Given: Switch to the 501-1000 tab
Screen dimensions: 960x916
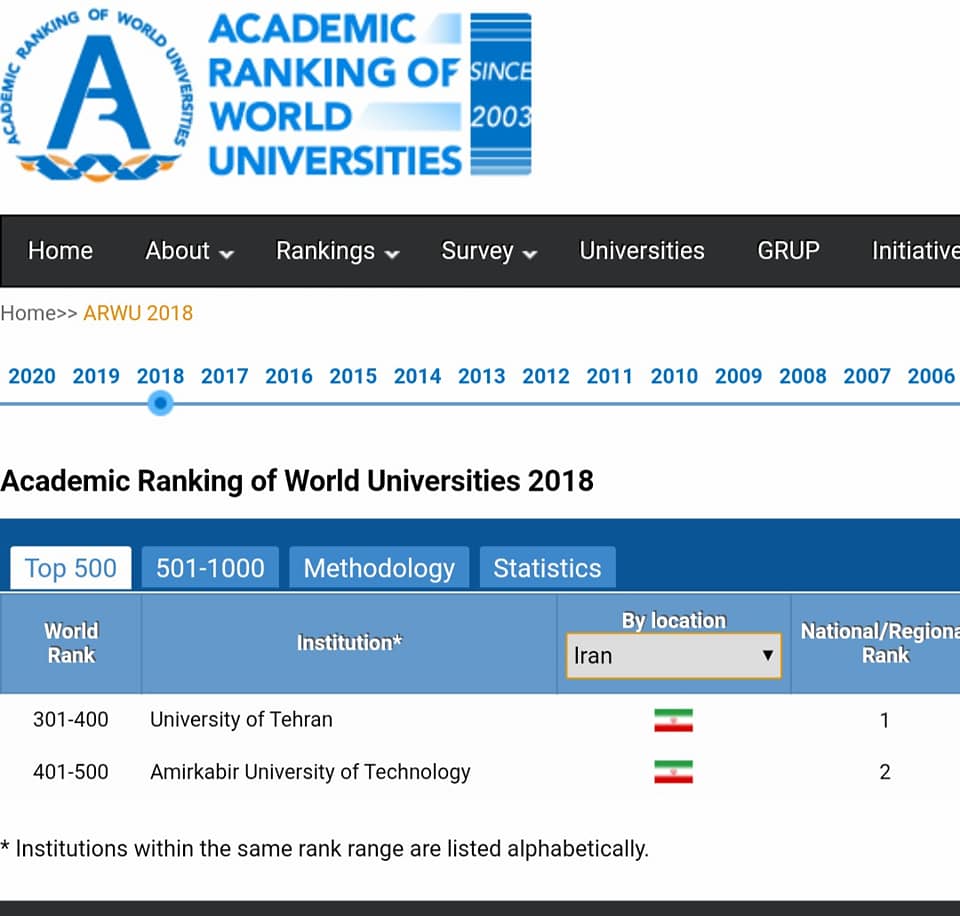Looking at the screenshot, I should [210, 568].
